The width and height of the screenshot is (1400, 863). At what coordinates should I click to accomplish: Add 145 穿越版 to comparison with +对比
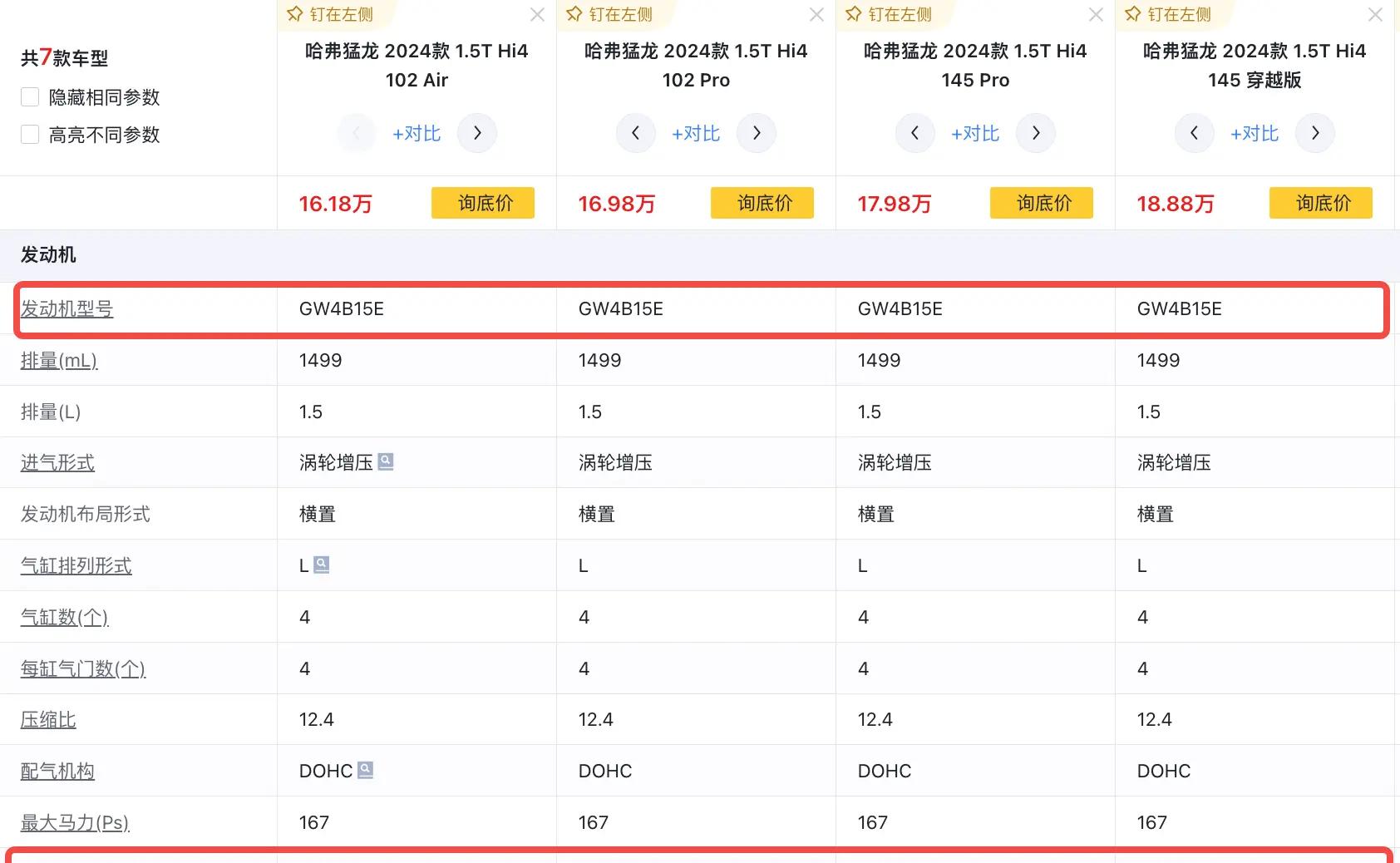tap(1255, 134)
